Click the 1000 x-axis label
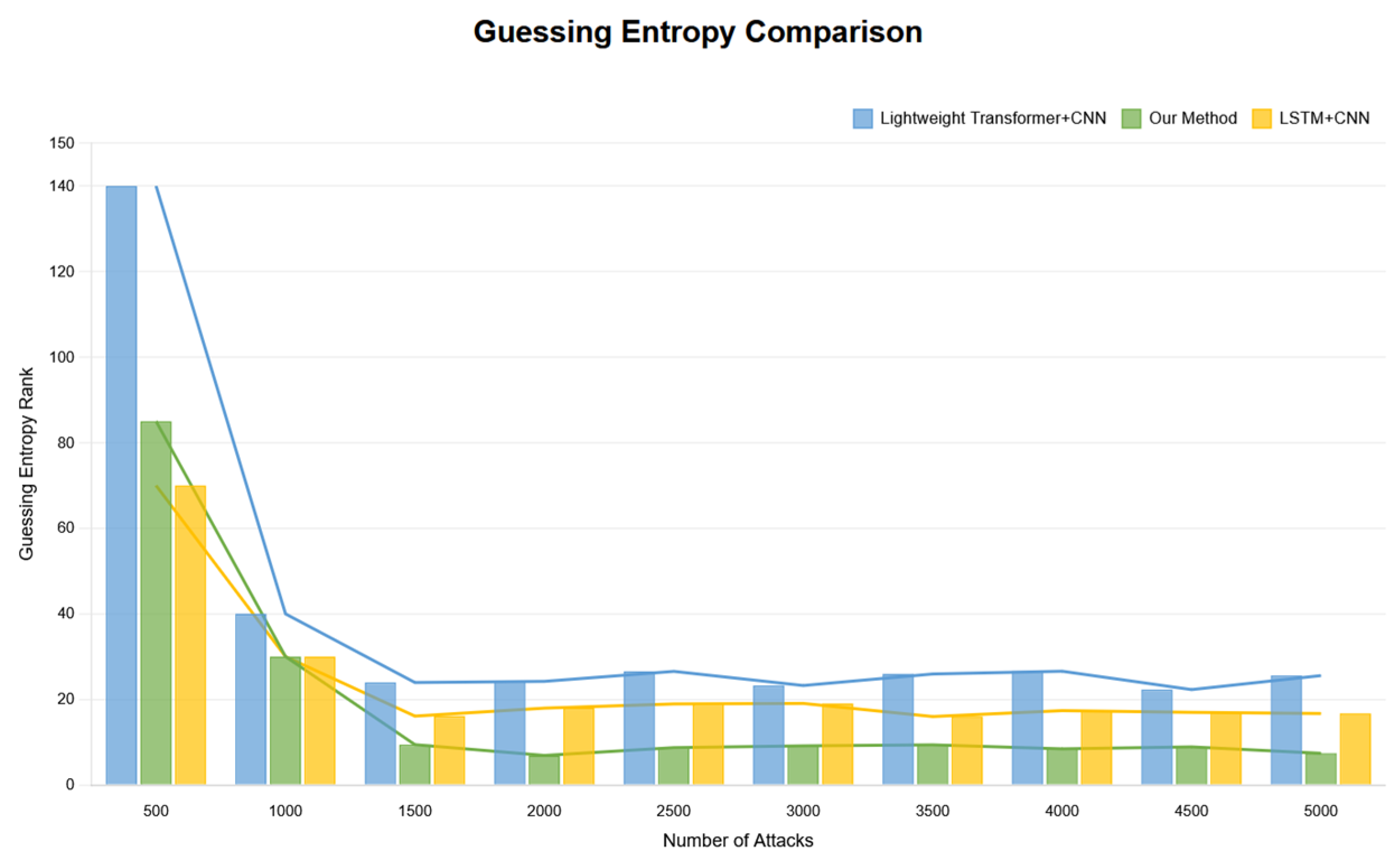The image size is (1400, 860). tap(285, 811)
